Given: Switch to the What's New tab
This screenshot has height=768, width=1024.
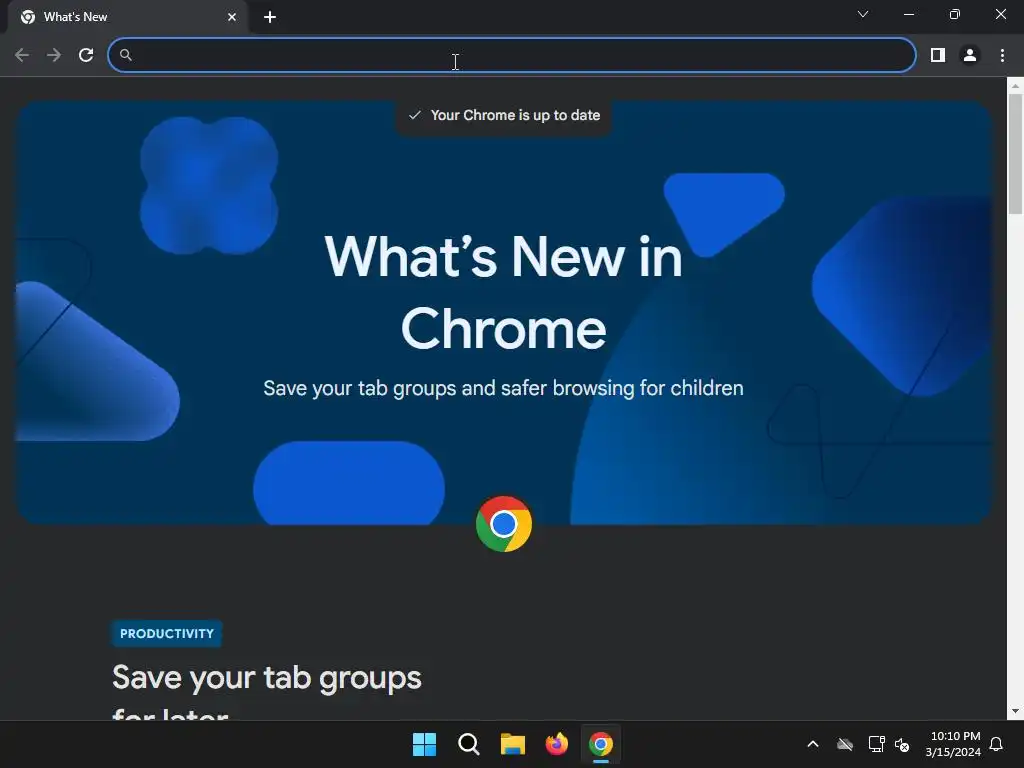Looking at the screenshot, I should tap(127, 17).
